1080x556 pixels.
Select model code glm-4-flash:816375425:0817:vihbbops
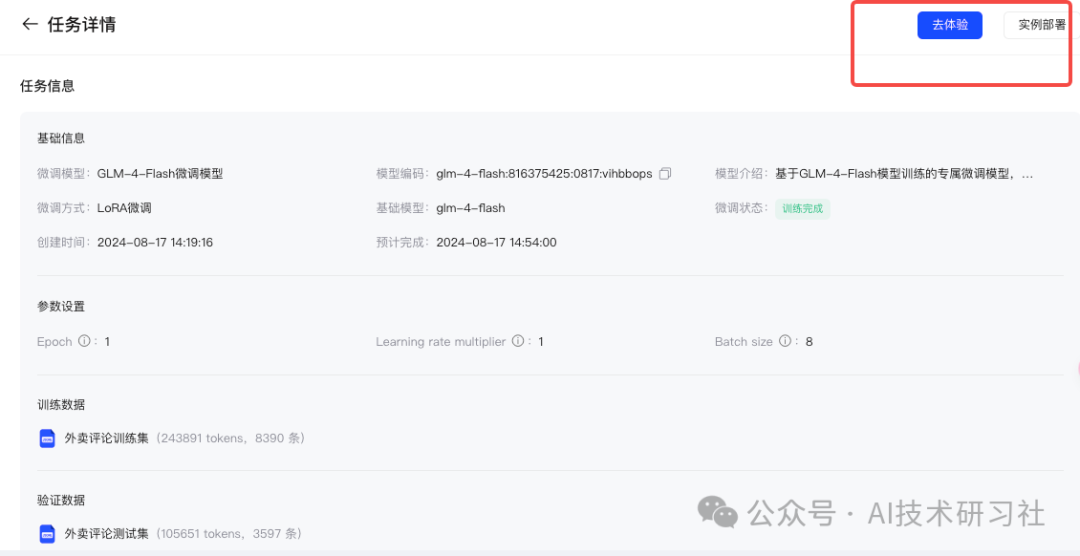tap(544, 174)
